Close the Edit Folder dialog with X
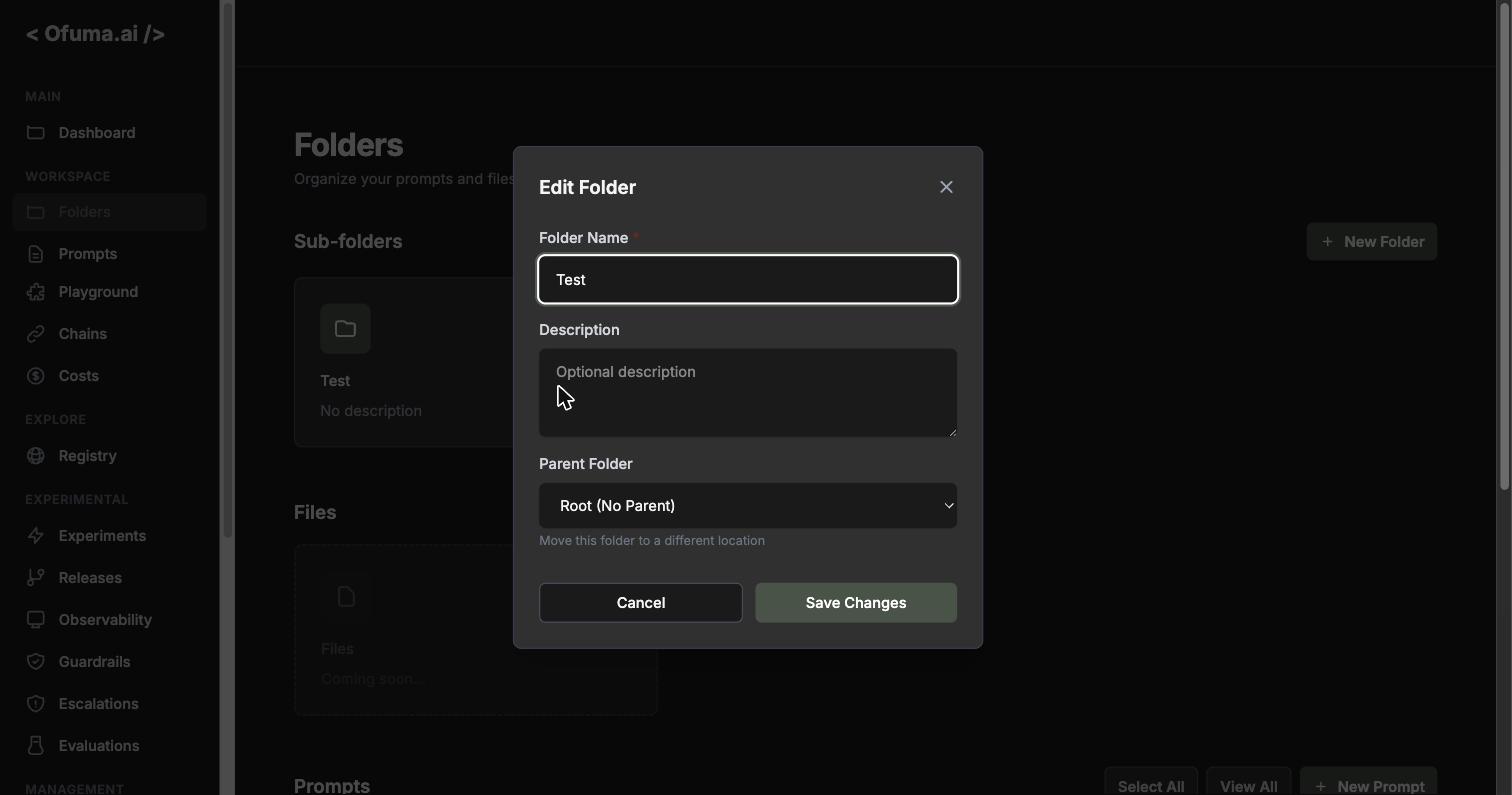Screen dimensions: 1512x795 point(946,187)
